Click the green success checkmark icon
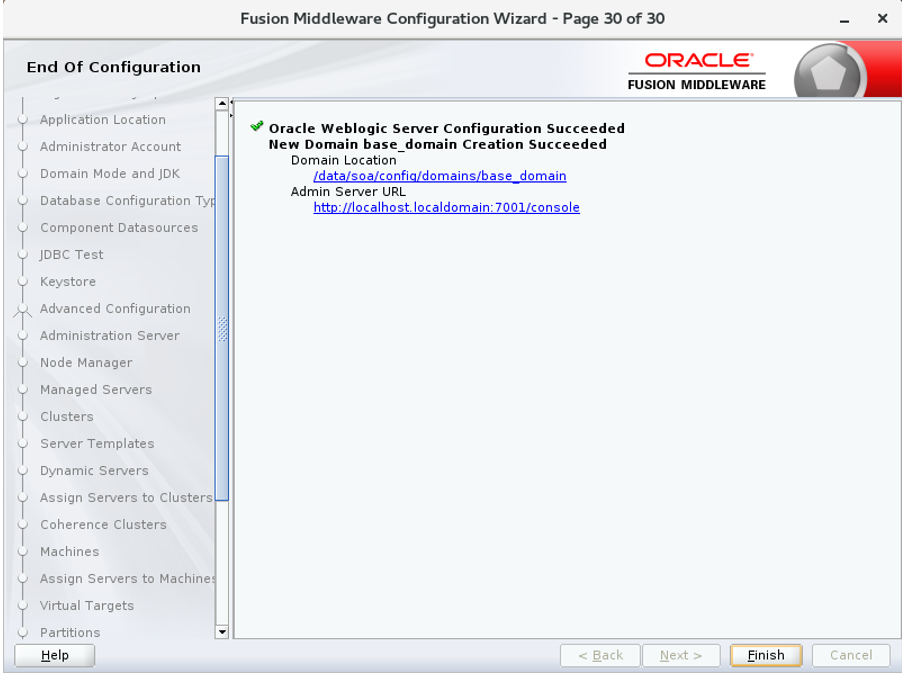Viewport: 902px width, 674px height. [257, 127]
